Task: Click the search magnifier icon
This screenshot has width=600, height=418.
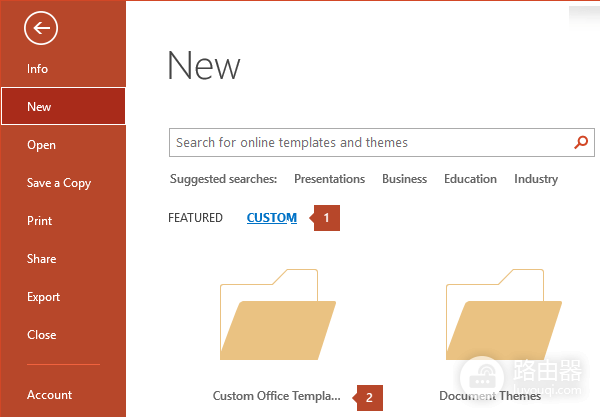Action: (581, 142)
